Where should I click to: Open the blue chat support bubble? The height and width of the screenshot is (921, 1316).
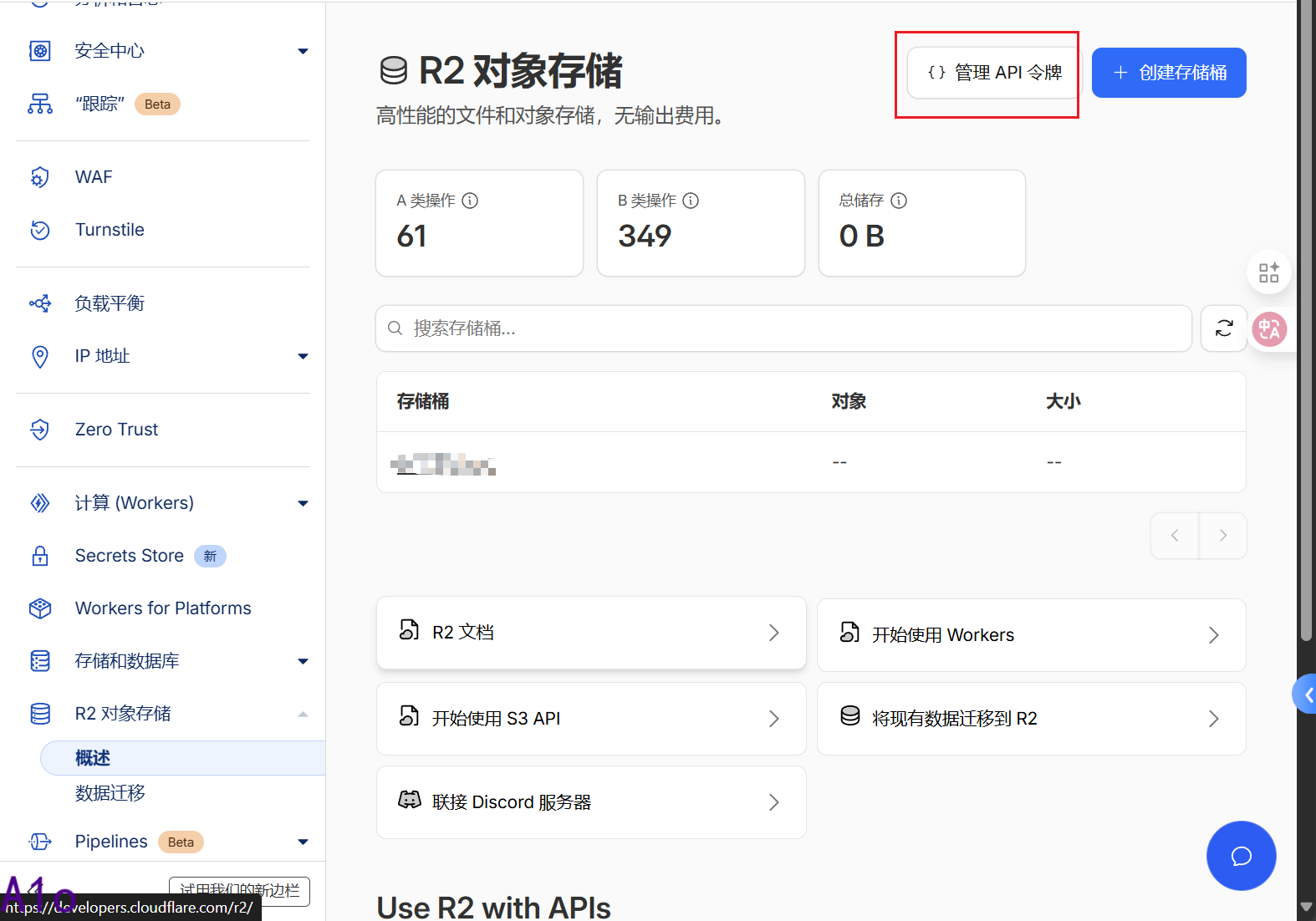click(x=1241, y=856)
